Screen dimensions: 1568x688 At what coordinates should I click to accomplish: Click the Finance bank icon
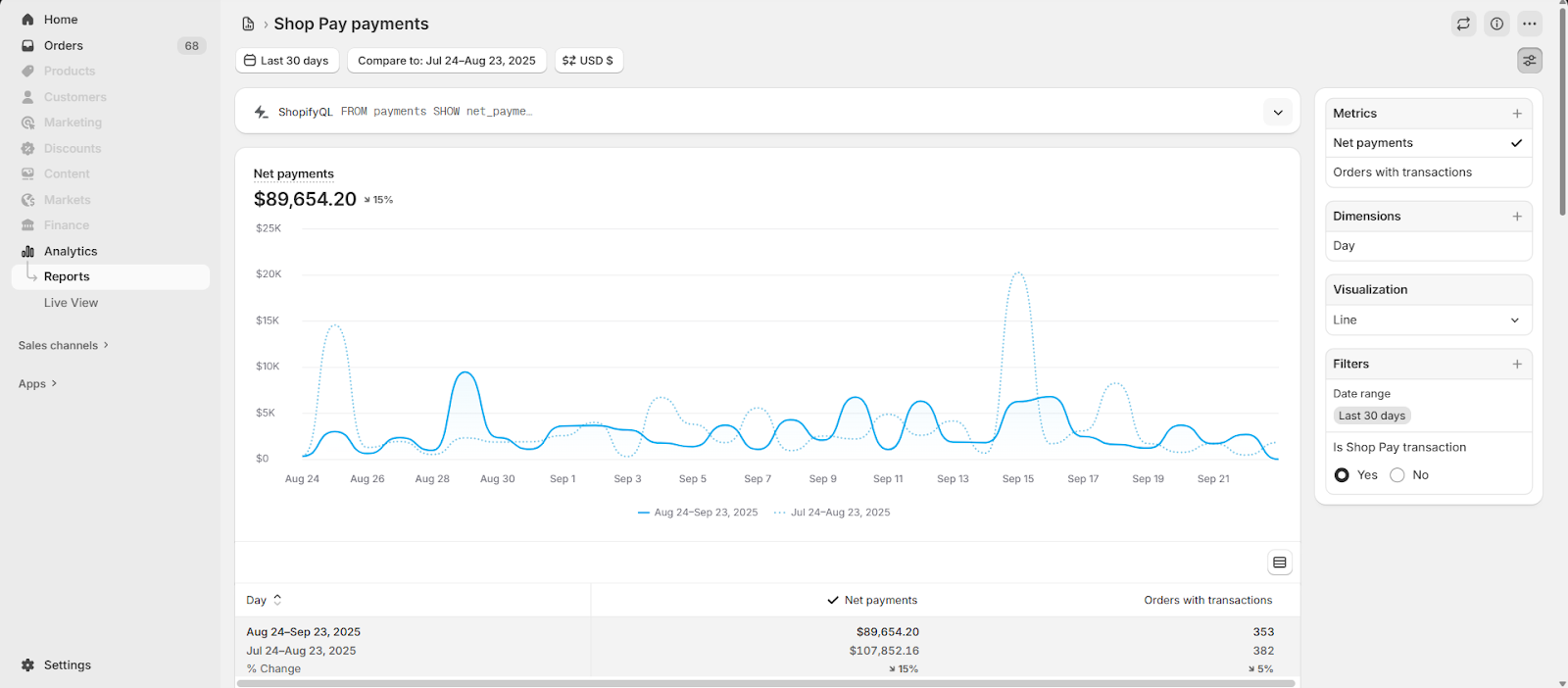pos(27,225)
